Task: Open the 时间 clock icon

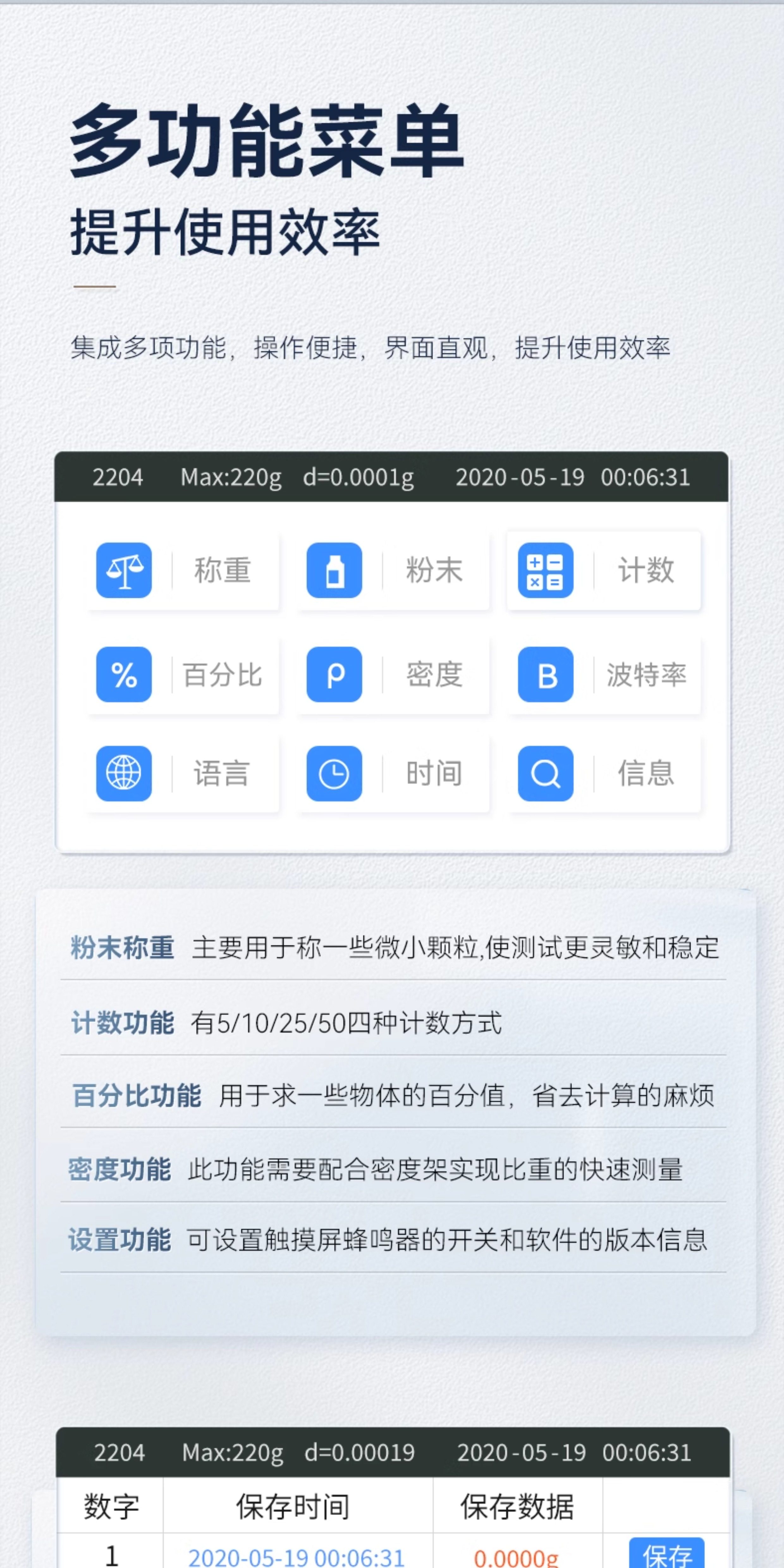Action: pyautogui.click(x=334, y=773)
